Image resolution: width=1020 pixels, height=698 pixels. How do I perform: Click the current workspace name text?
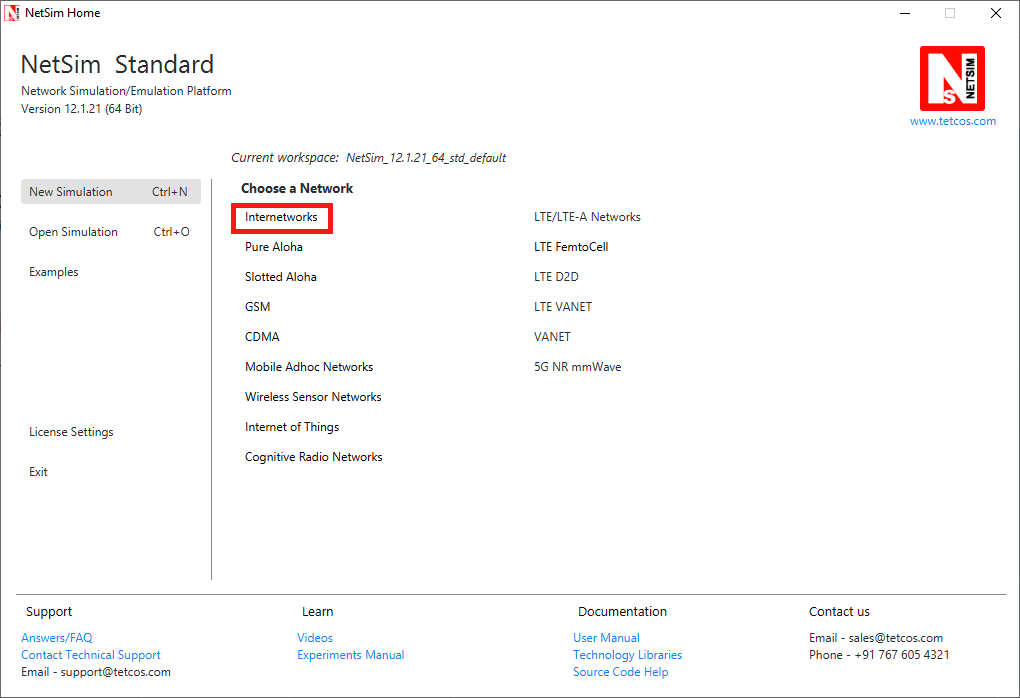[x=426, y=158]
